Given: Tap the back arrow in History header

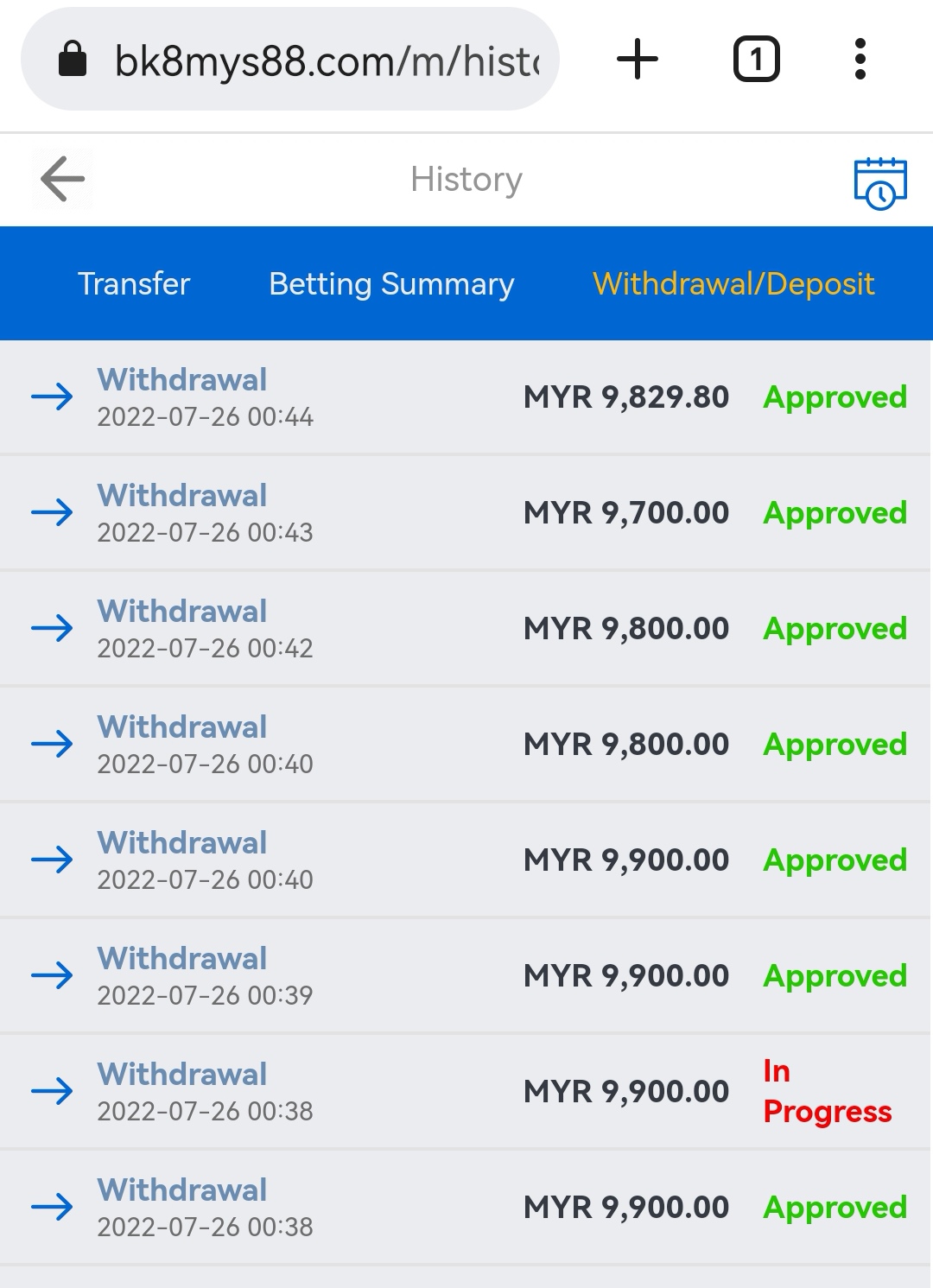Looking at the screenshot, I should (x=62, y=180).
